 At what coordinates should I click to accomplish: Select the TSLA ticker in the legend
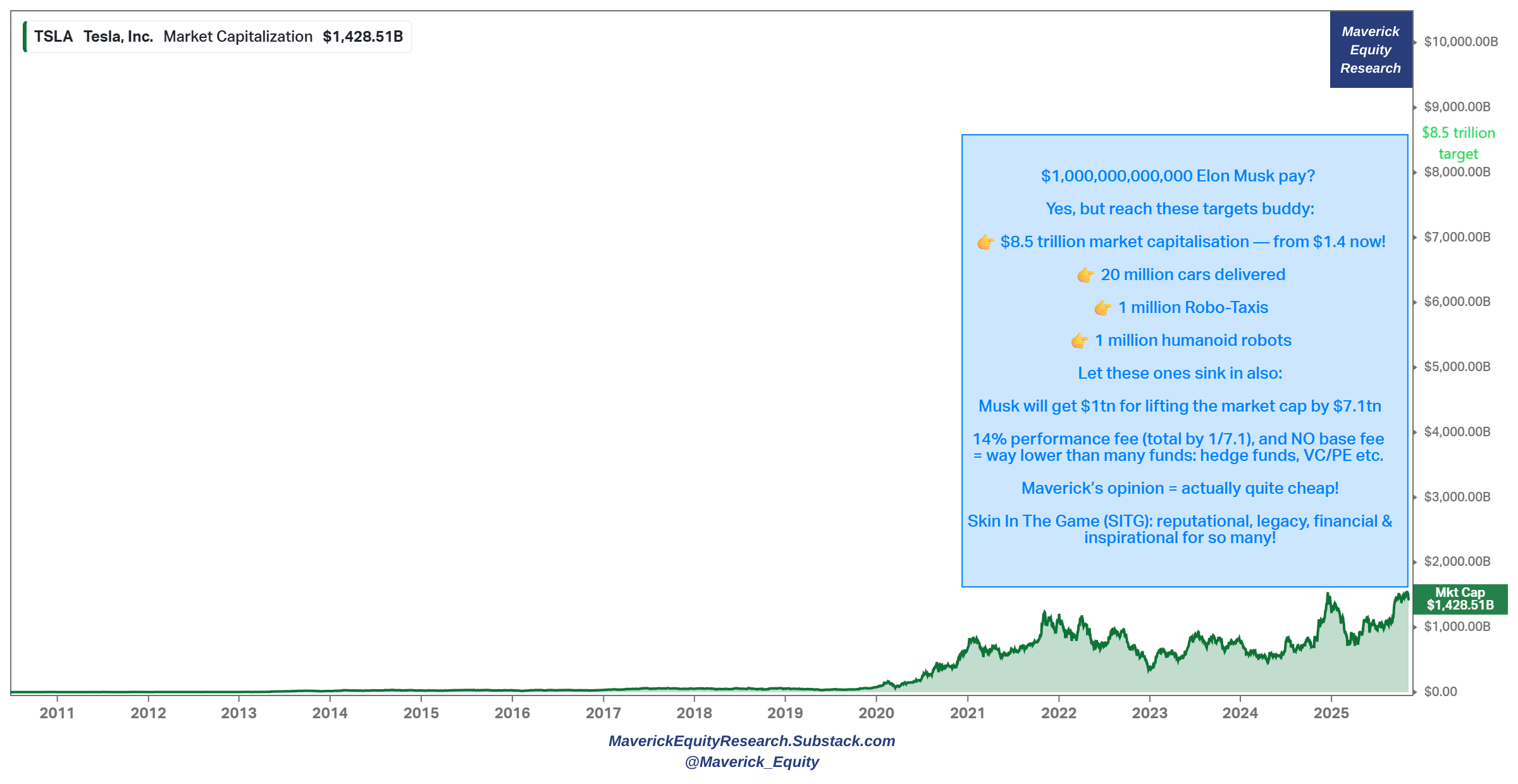click(53, 37)
